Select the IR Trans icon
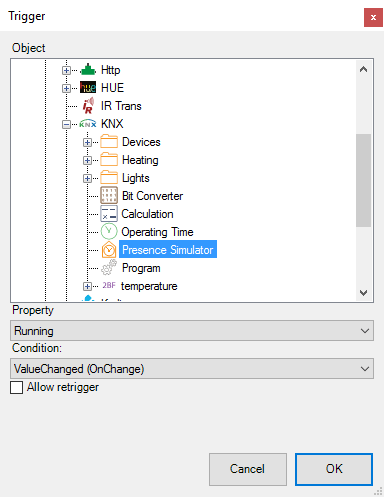This screenshot has height=497, width=385. click(88, 106)
